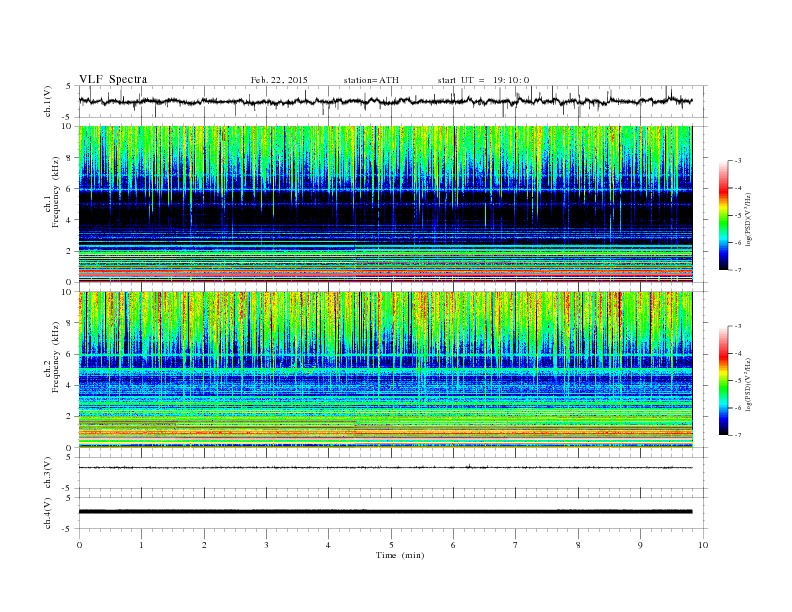
Task: Click the ch.2 spectrogram color bar
Action: click(724, 380)
